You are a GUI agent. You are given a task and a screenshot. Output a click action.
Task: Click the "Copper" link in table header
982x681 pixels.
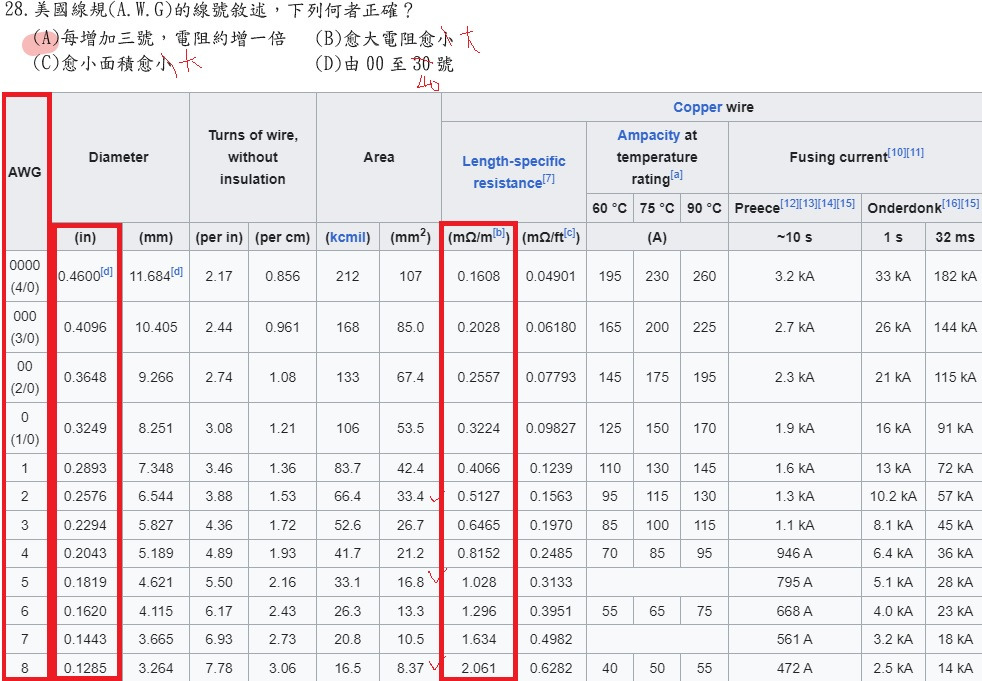pyautogui.click(x=697, y=107)
